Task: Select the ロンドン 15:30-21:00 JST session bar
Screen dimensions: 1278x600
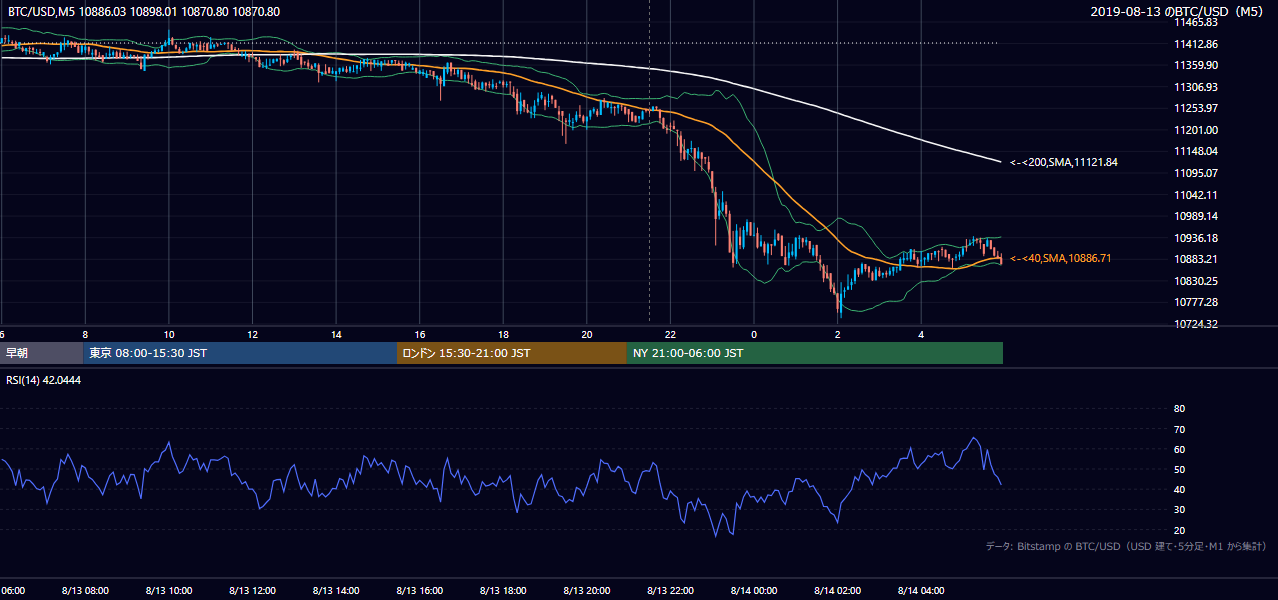Action: coord(512,353)
